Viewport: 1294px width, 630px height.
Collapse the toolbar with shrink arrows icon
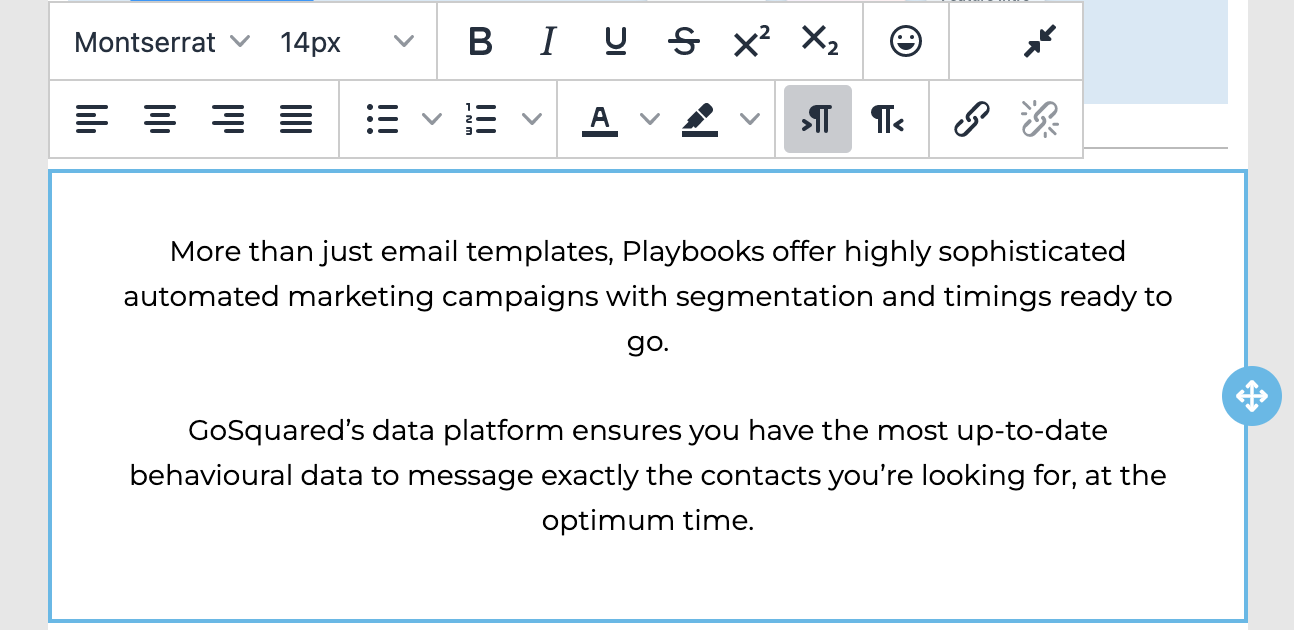click(x=1040, y=42)
